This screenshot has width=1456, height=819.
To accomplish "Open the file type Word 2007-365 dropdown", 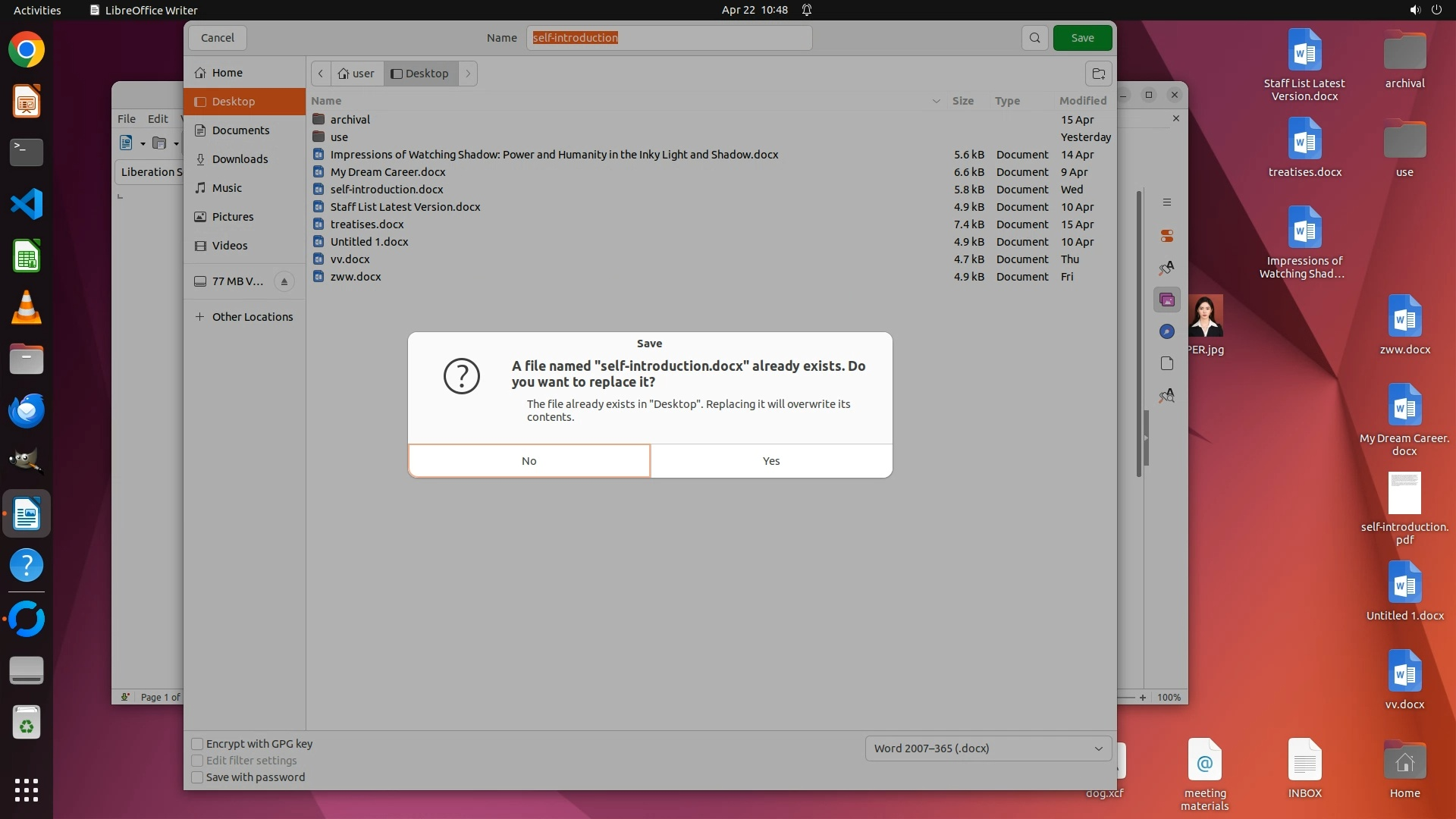I will point(988,748).
